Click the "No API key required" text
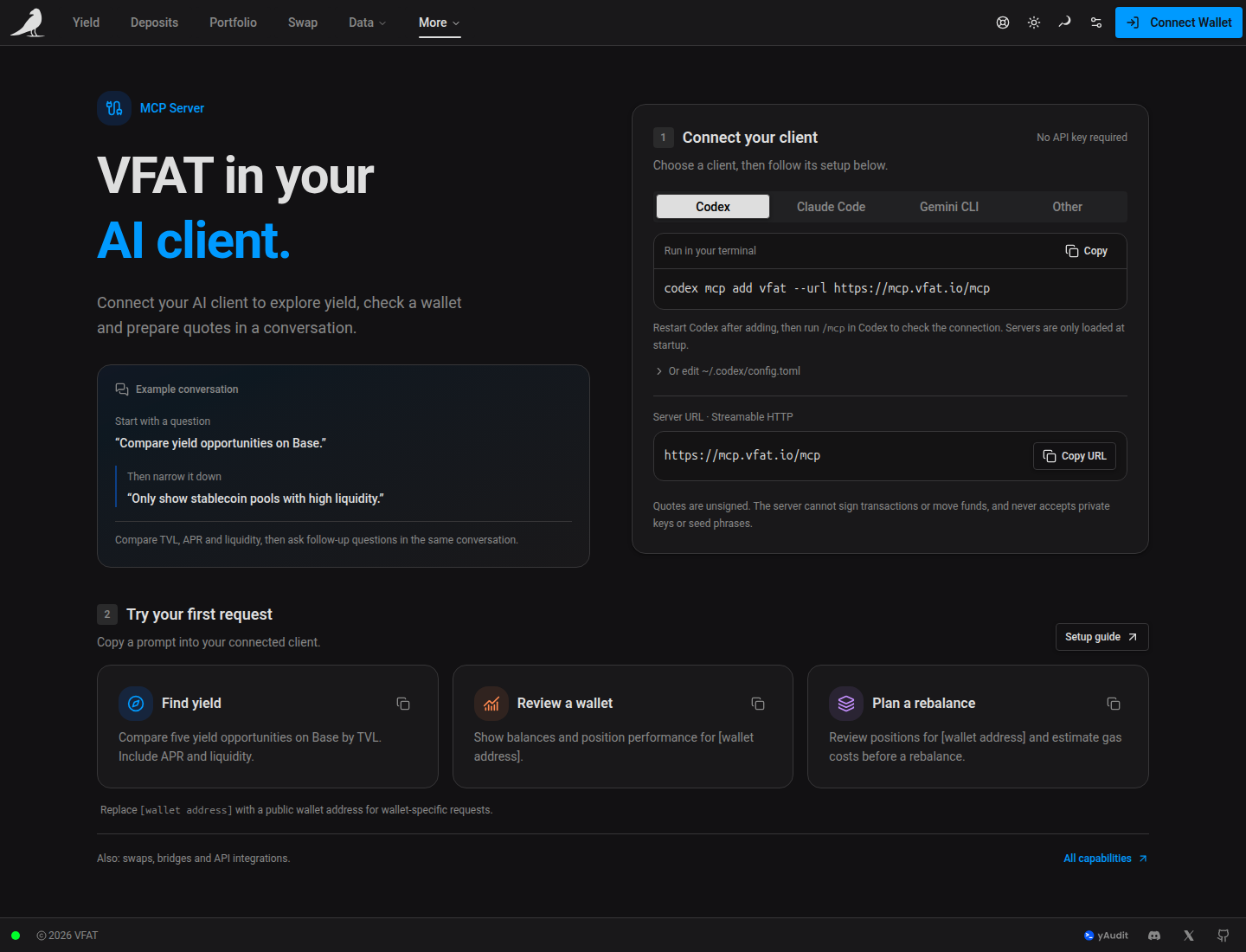The width and height of the screenshot is (1246, 952). [1082, 138]
